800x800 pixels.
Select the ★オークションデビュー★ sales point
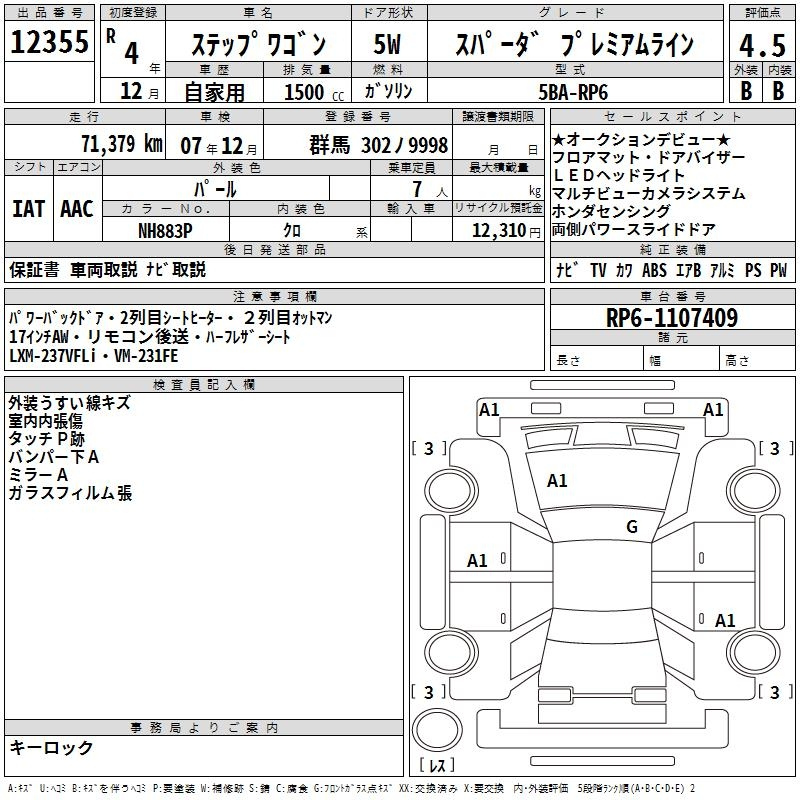pyautogui.click(x=641, y=140)
